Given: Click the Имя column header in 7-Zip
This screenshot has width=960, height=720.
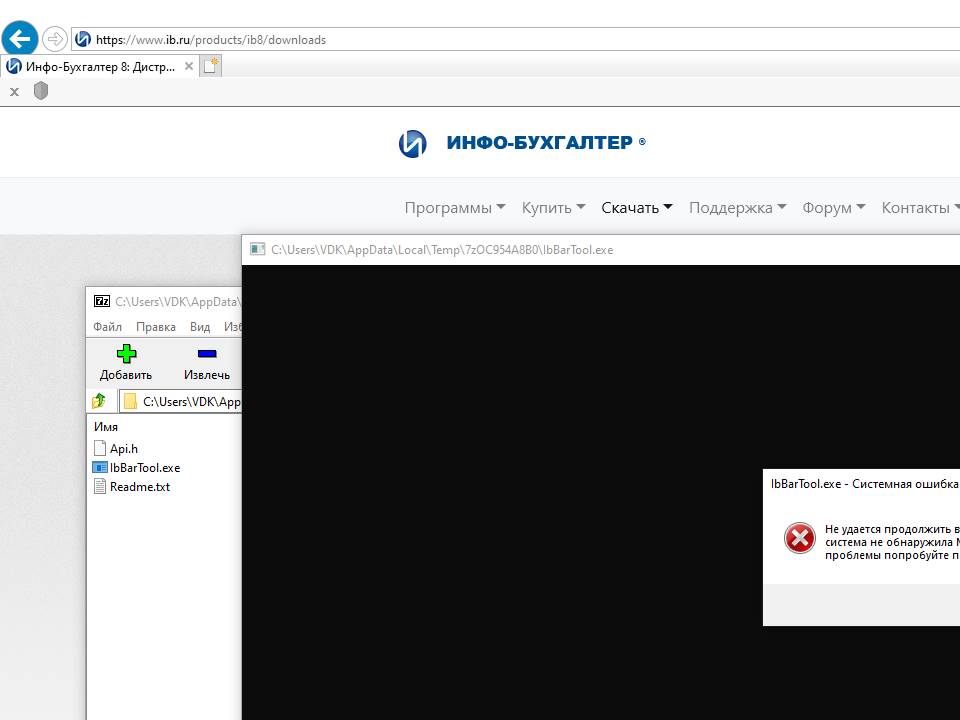Looking at the screenshot, I should pyautogui.click(x=106, y=427).
